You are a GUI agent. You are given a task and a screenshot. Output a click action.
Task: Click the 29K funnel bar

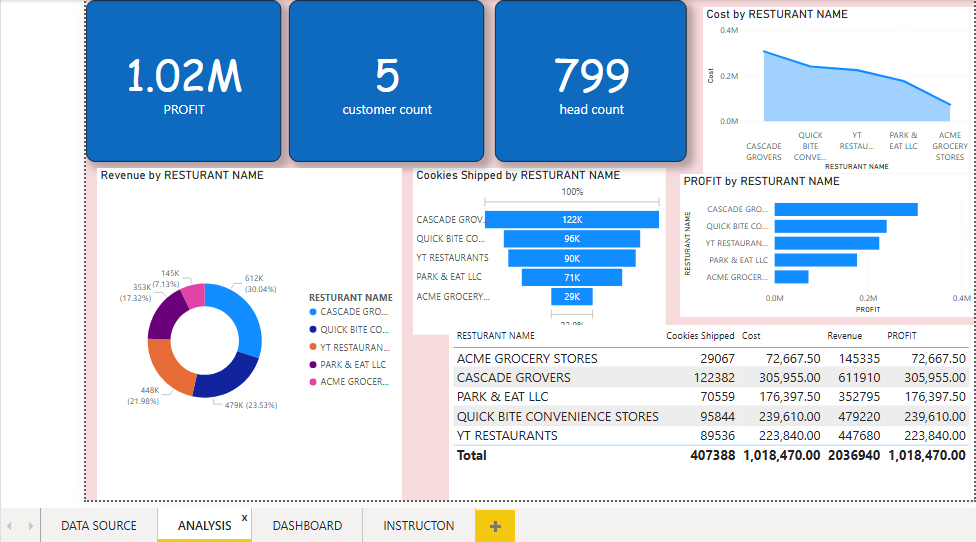point(571,297)
